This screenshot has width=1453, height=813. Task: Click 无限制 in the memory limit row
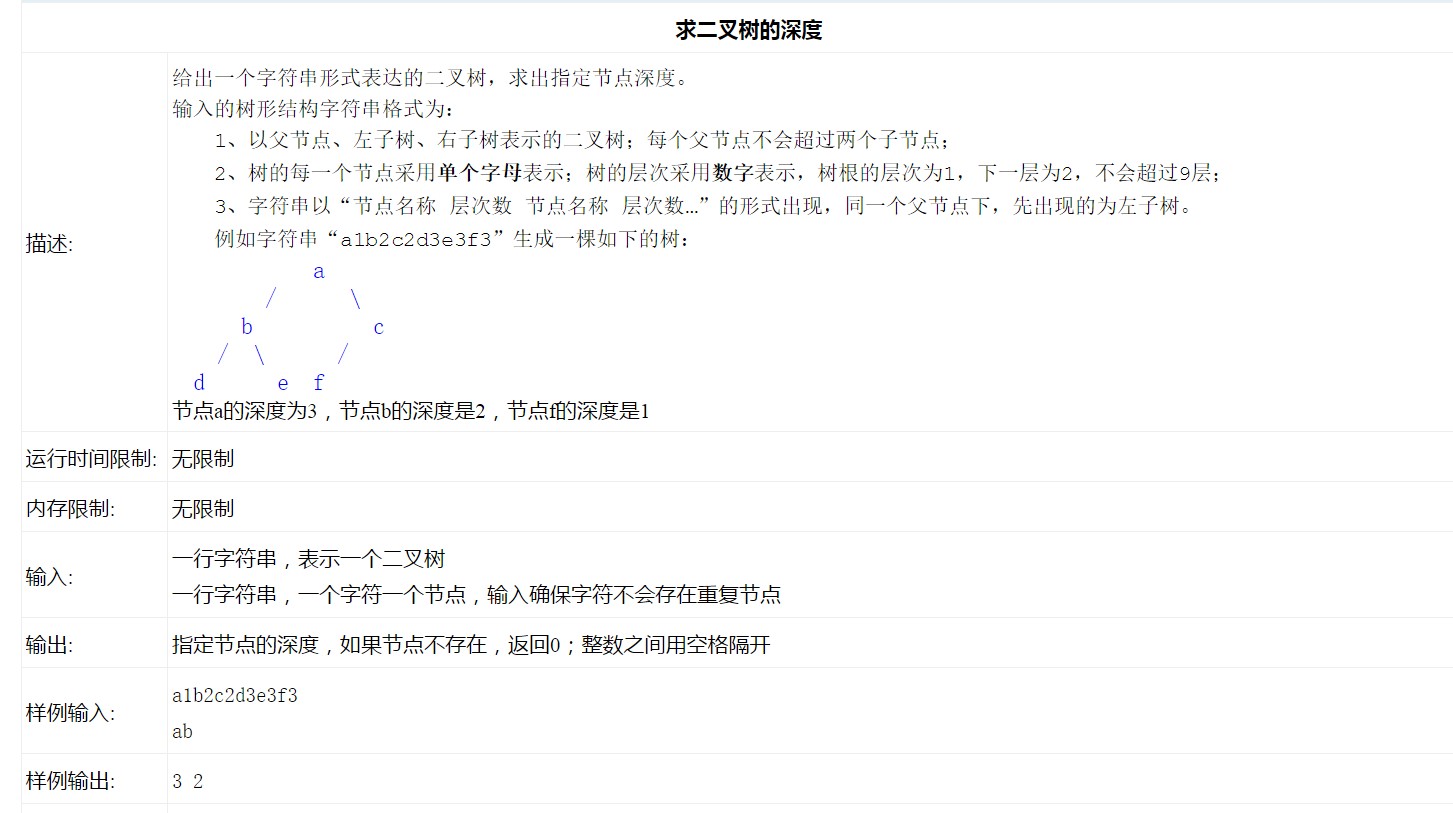click(x=203, y=509)
